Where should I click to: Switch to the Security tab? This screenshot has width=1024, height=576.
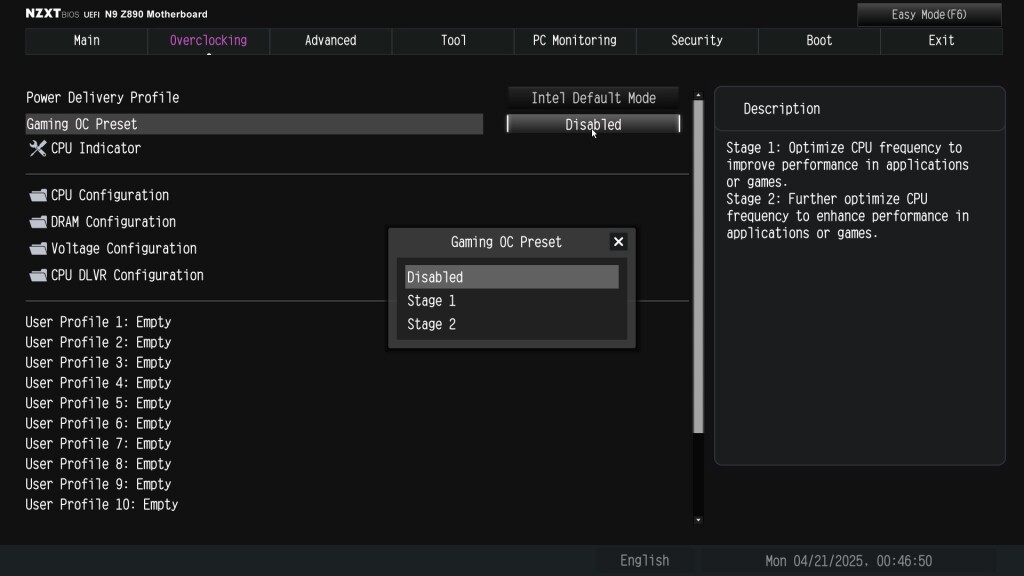click(x=697, y=40)
